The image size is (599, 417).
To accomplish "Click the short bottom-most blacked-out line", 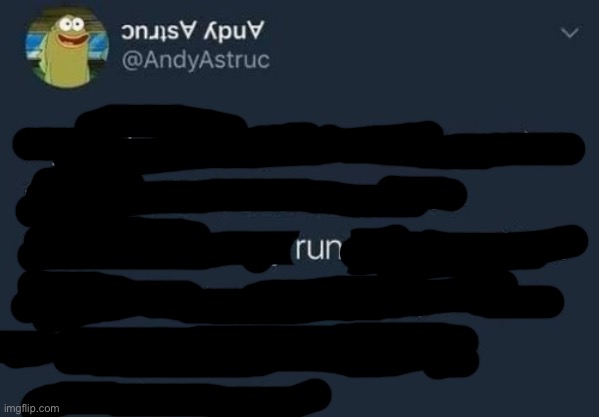I will pyautogui.click(x=176, y=397).
